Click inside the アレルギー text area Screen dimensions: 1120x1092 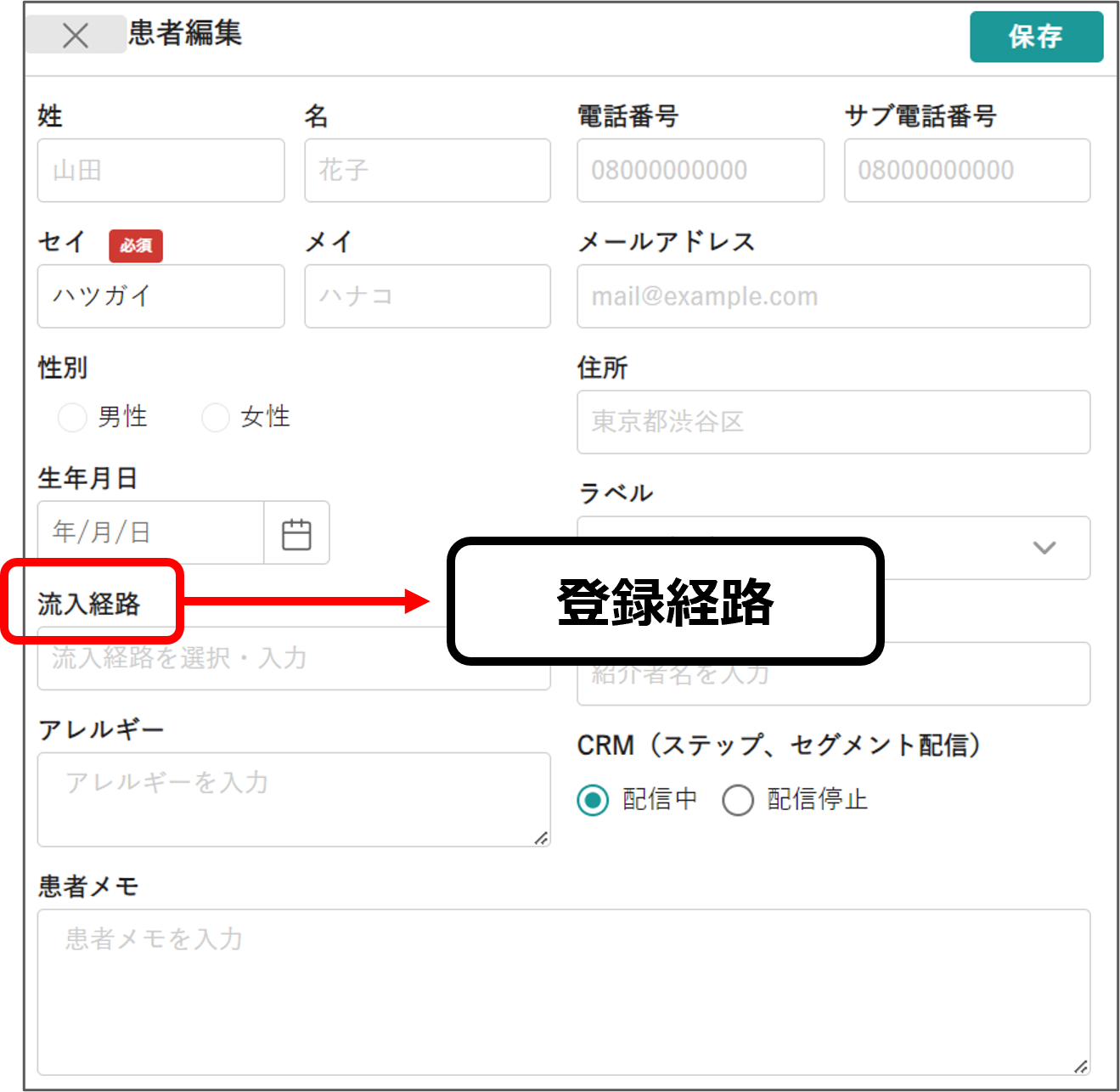(x=293, y=800)
